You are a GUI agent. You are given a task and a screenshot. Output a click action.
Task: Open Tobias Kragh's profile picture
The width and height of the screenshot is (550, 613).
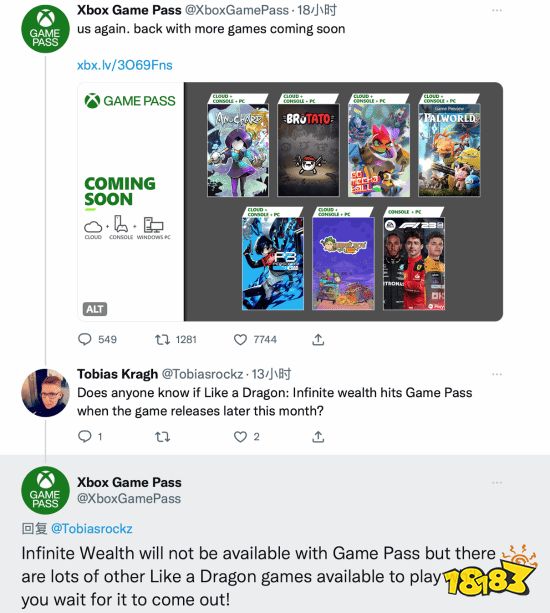pyautogui.click(x=45, y=393)
